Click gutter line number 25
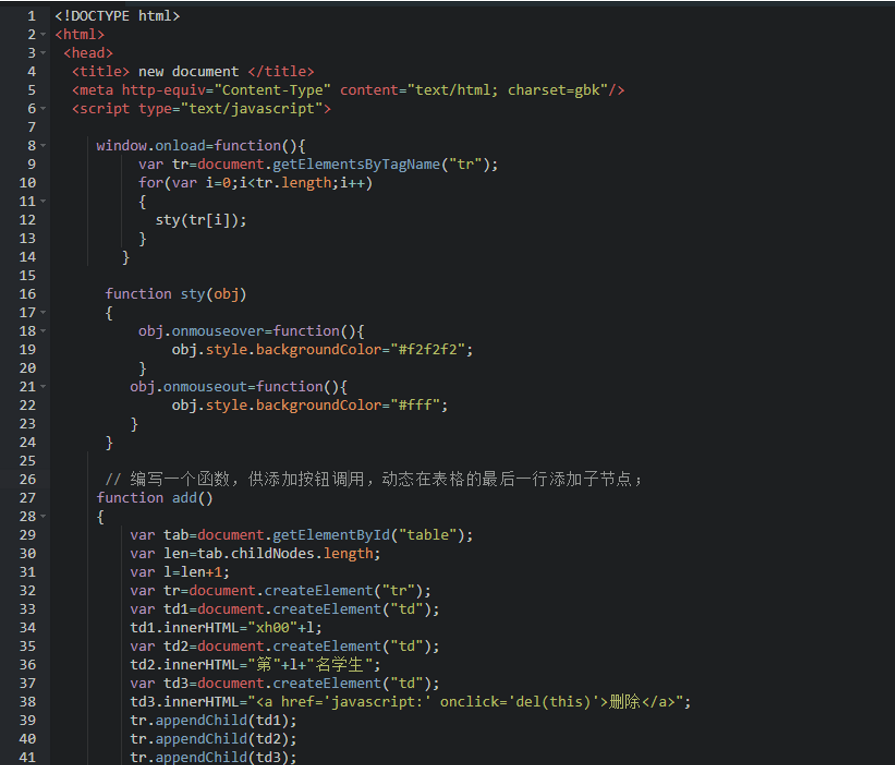Viewport: 895px width, 765px height. pos(27,461)
